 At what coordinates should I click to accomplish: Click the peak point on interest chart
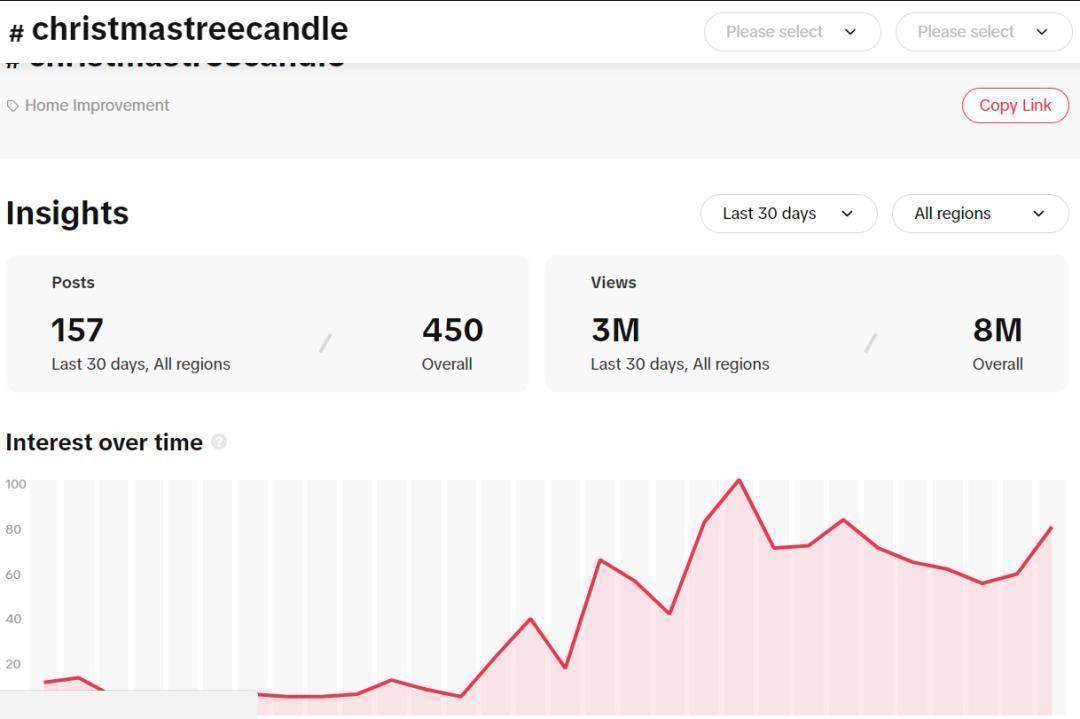pos(739,480)
